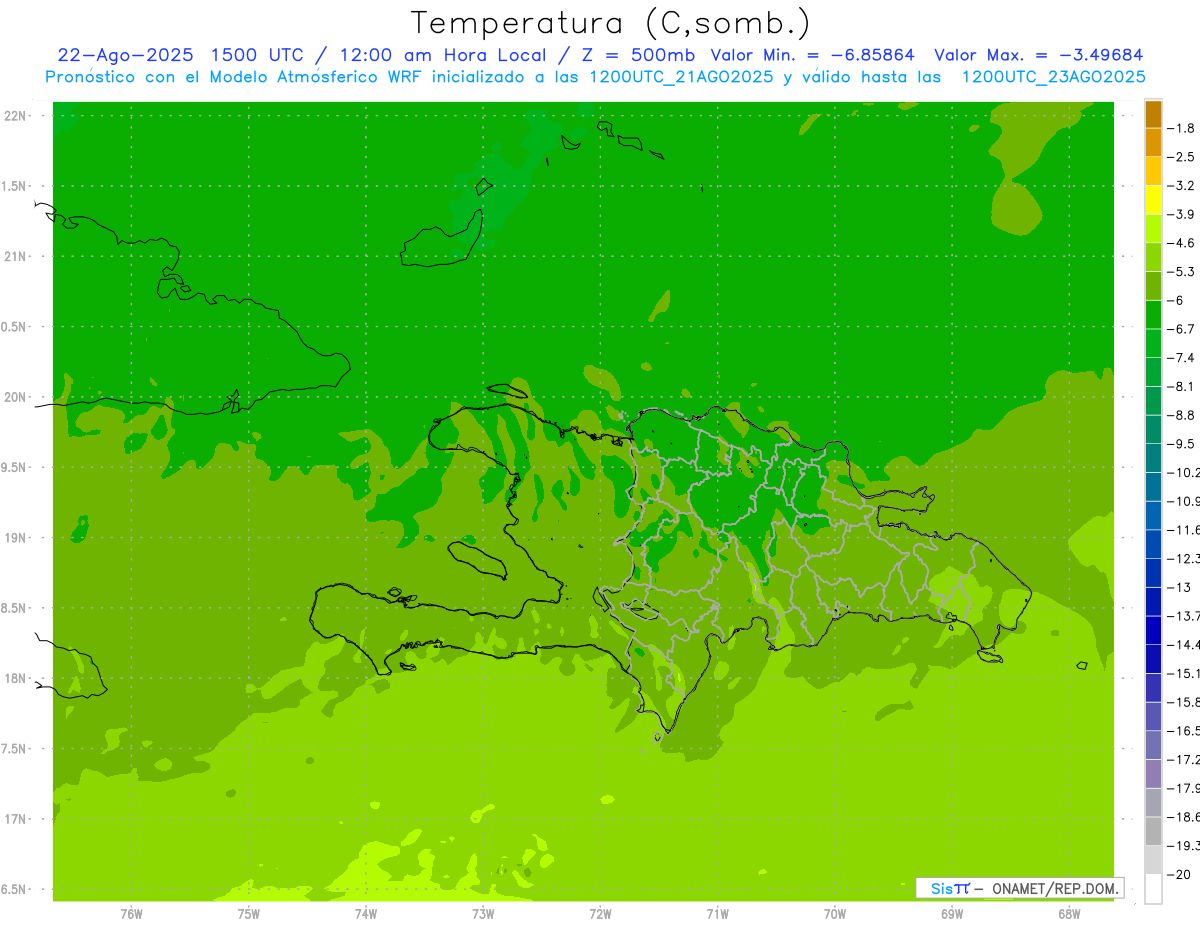
Task: Click the title "Temperatura (C,somb.)"
Action: (611, 22)
